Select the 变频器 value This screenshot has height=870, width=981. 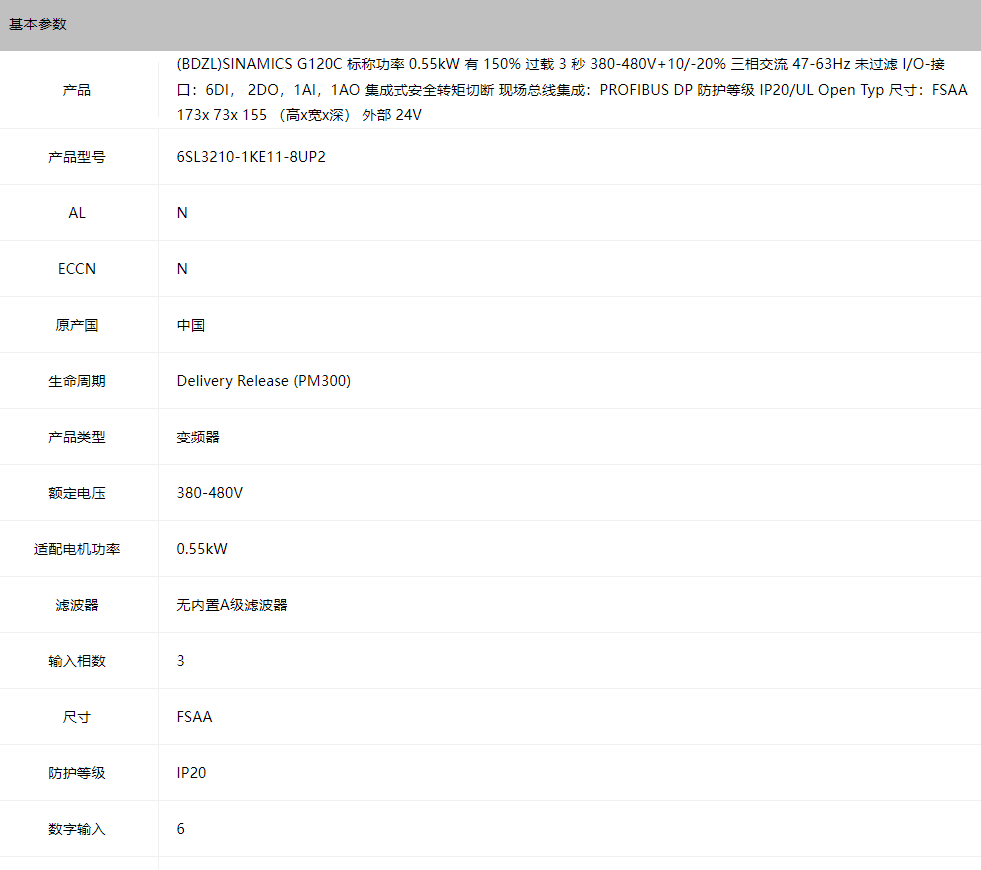[x=198, y=437]
